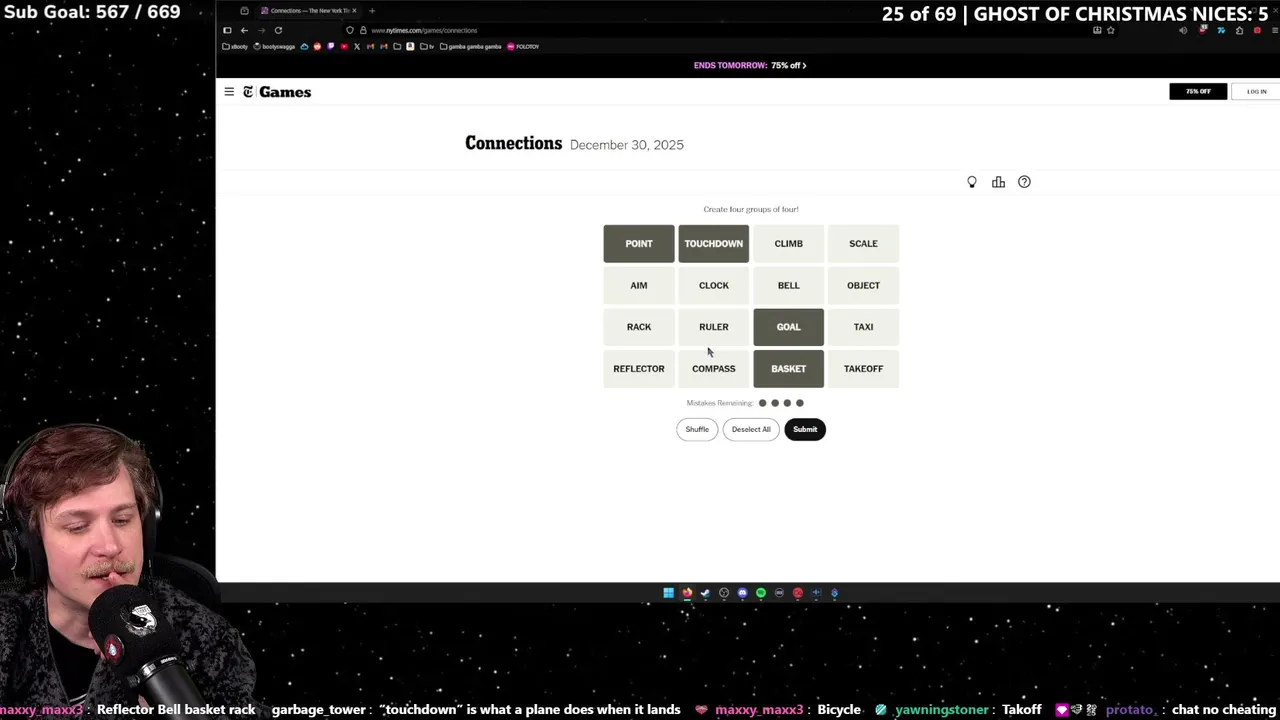Select the CLIMB tile
The image size is (1280, 720).
pyautogui.click(x=789, y=244)
